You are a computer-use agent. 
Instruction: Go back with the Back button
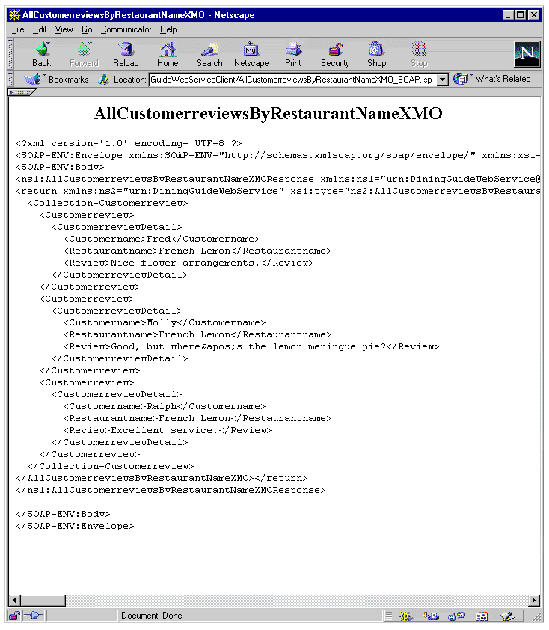[x=42, y=55]
